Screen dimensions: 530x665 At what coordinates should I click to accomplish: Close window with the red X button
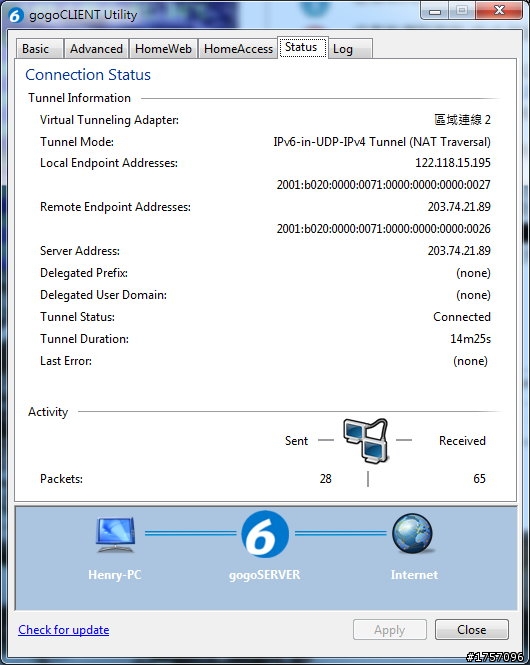pyautogui.click(x=499, y=10)
